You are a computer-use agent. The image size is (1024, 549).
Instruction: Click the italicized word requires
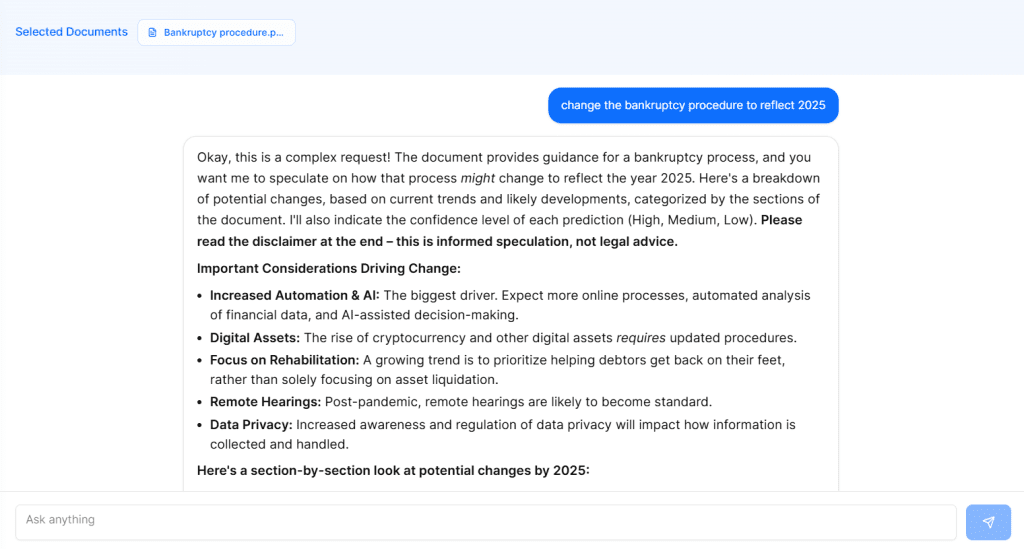641,338
